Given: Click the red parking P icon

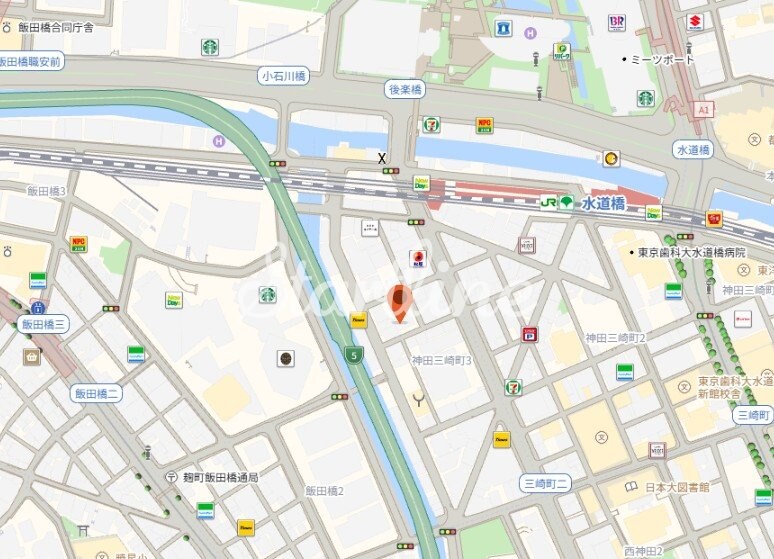Looking at the screenshot, I should pyautogui.click(x=530, y=335).
